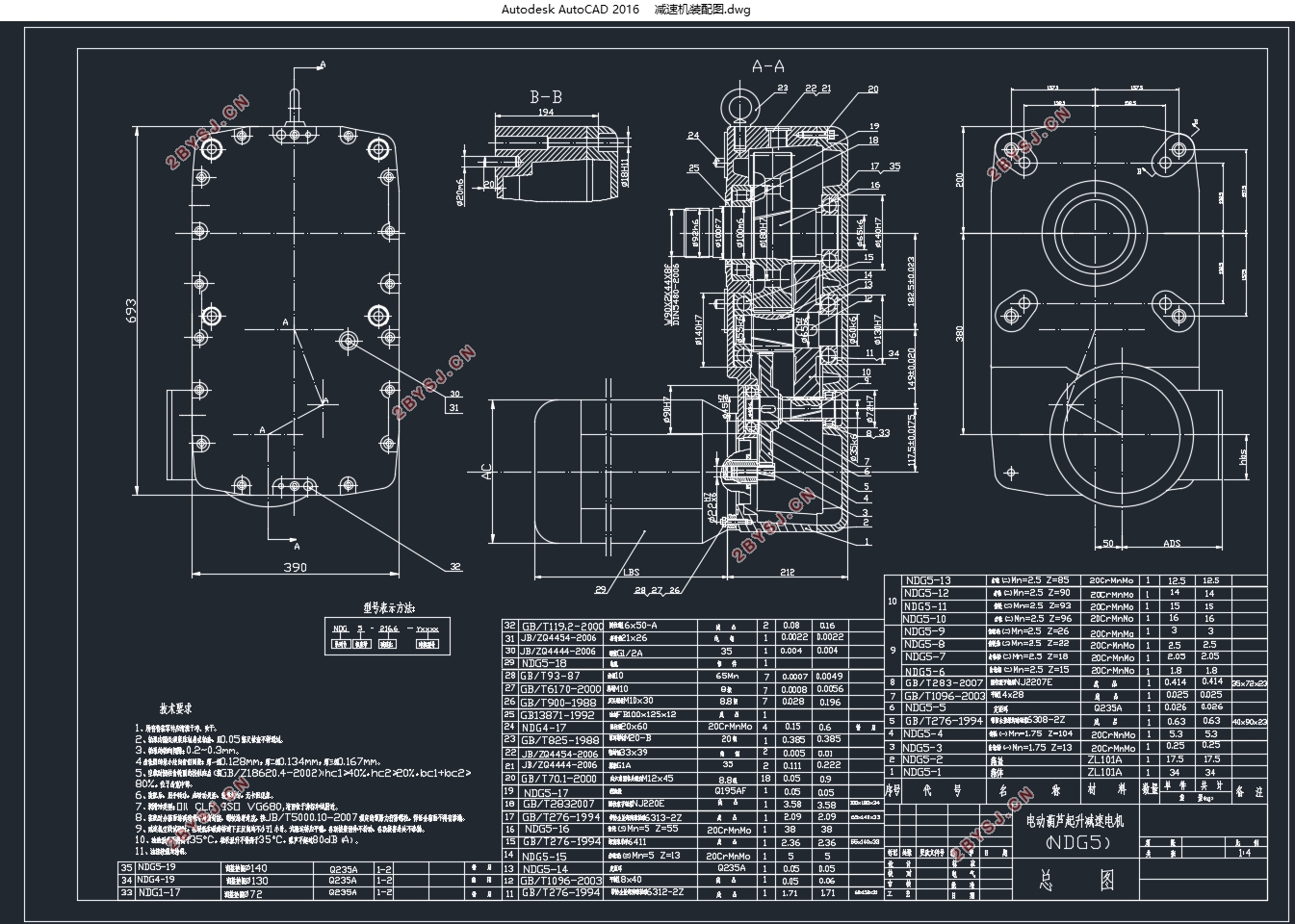Click the 电动葫芦起升减速电机 title text
Screen dimensions: 1295x924
(x=1074, y=821)
